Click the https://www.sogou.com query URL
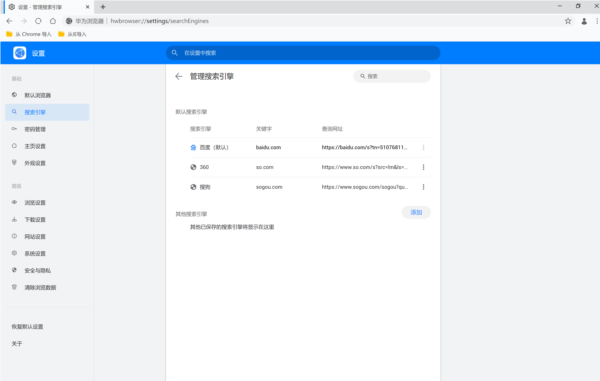Viewport: 600px width, 381px height. [364, 187]
